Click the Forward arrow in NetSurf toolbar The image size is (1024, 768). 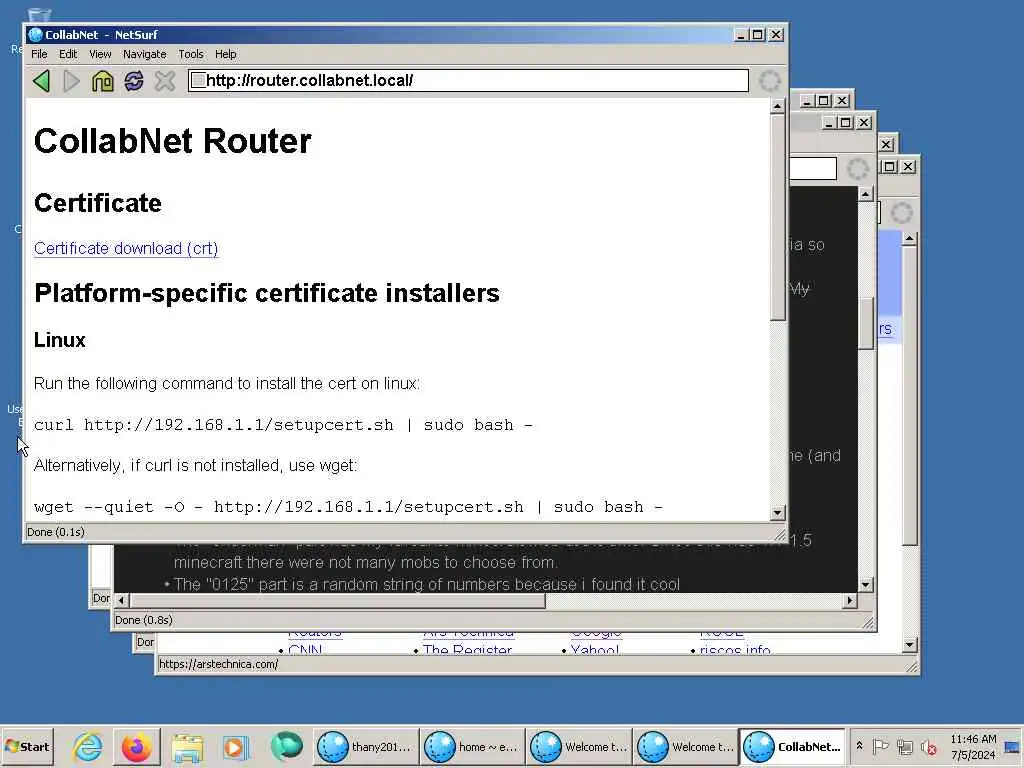pyautogui.click(x=72, y=81)
